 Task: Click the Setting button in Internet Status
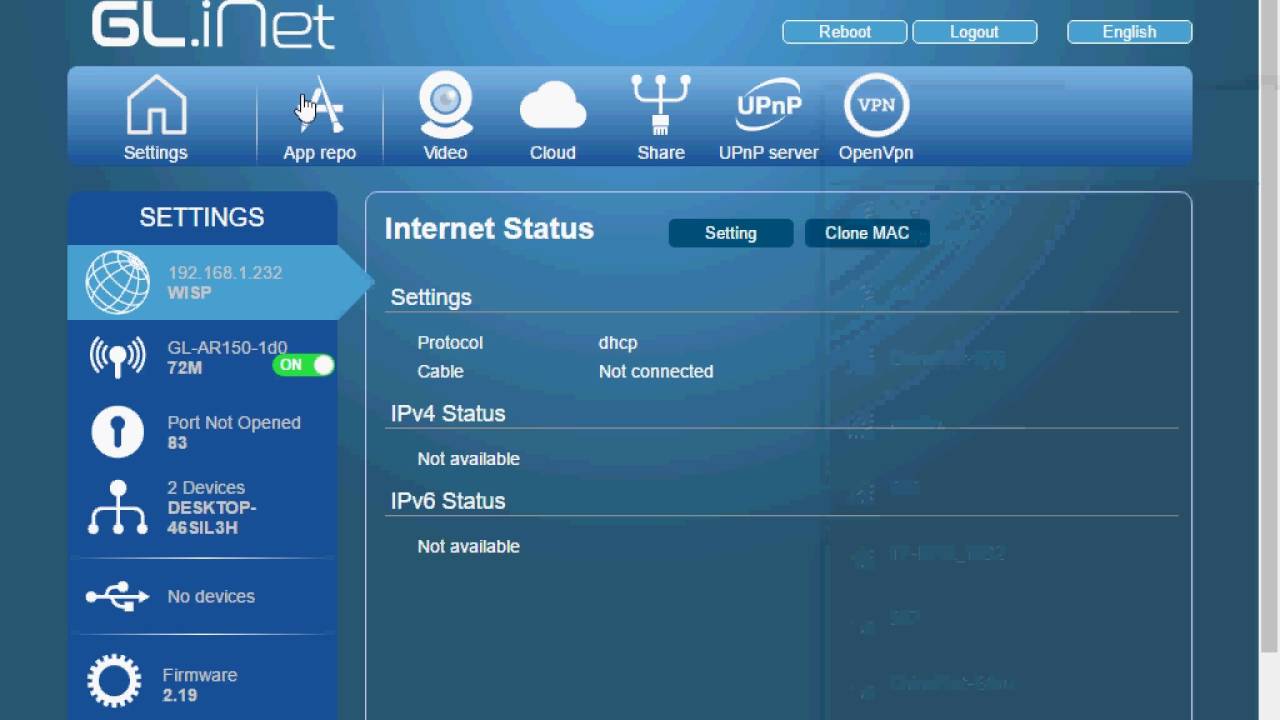pyautogui.click(x=731, y=233)
